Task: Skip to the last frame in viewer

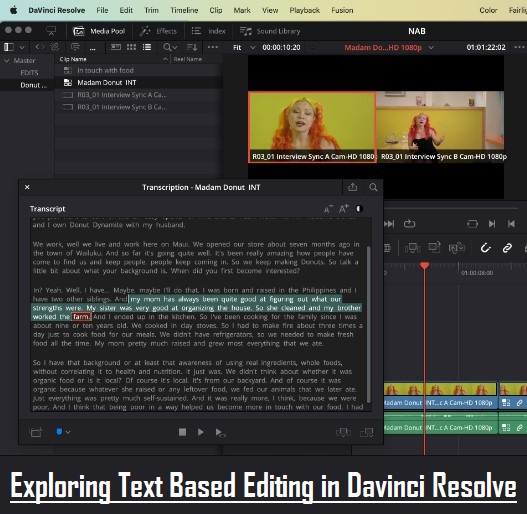Action: click(389, 224)
